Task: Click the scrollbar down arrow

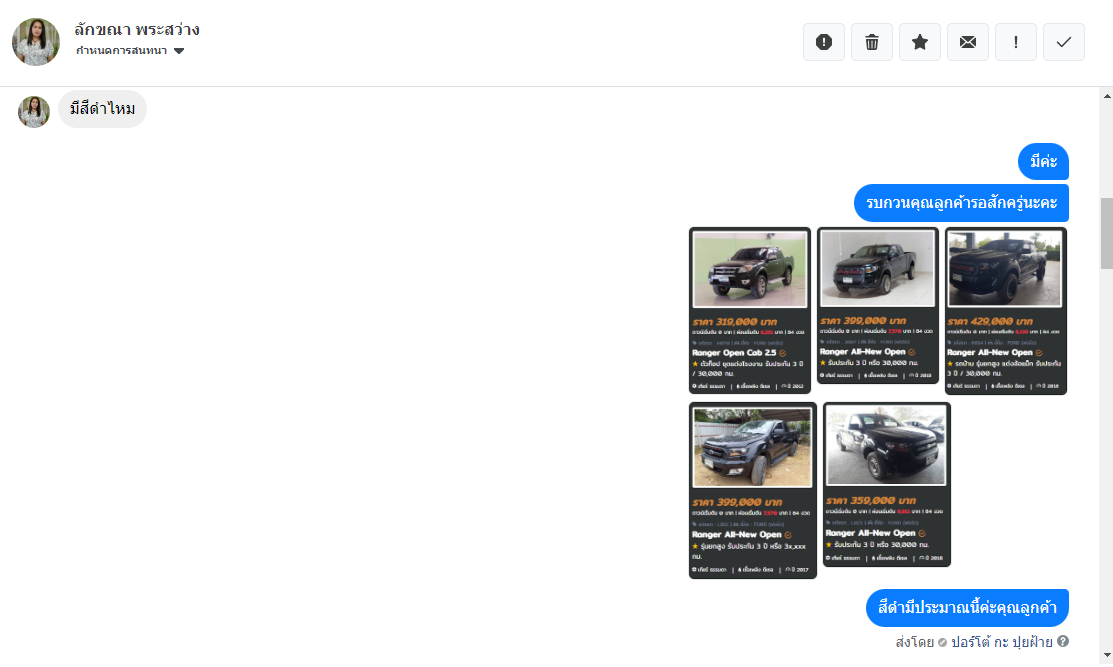Action: click(1107, 656)
